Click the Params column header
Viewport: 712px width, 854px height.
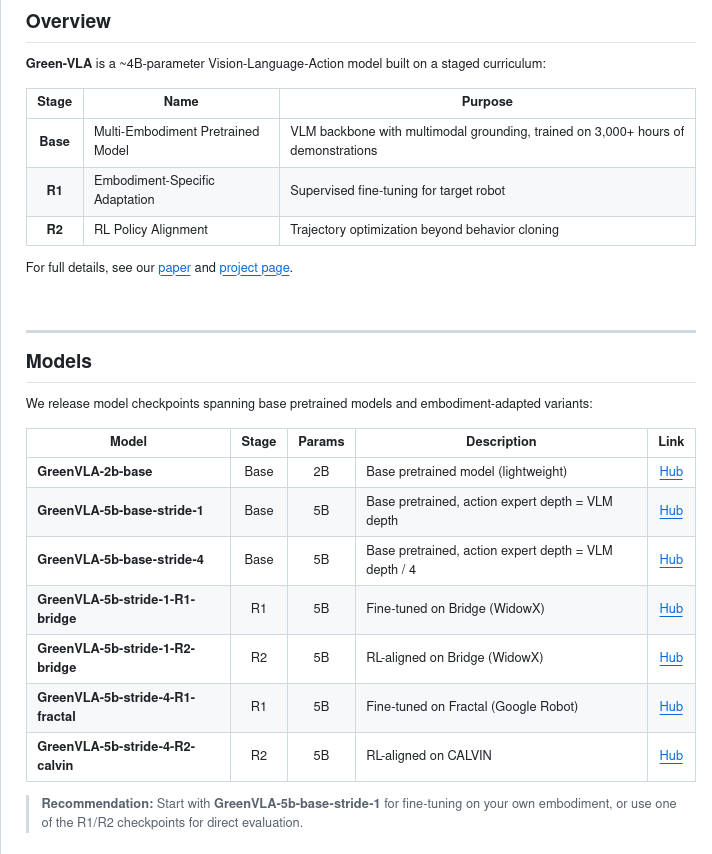(x=321, y=442)
